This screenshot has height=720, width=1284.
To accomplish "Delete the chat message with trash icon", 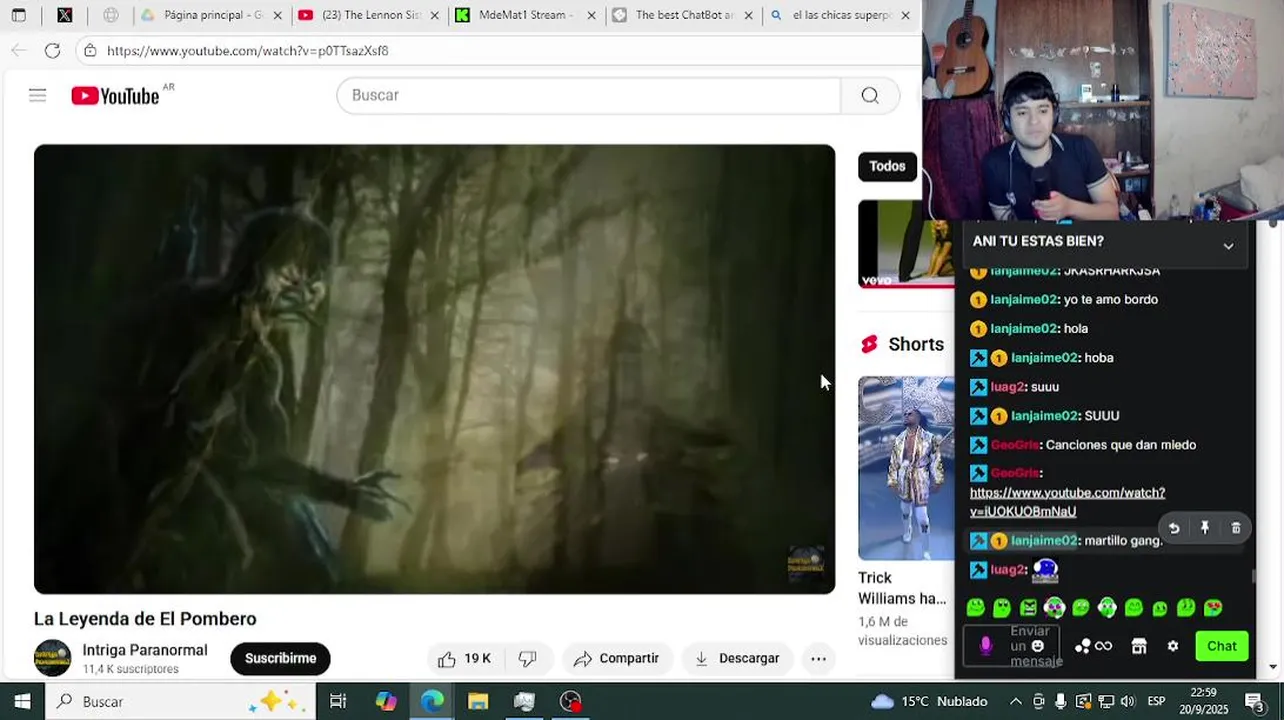I will point(1236,528).
